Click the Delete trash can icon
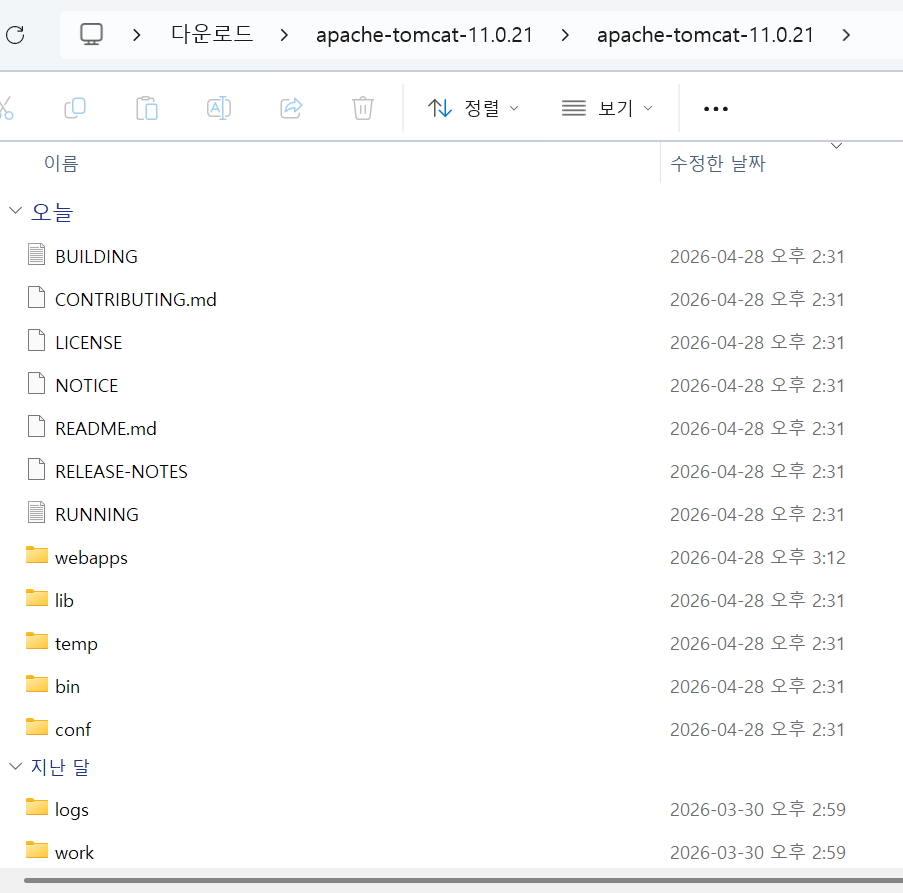This screenshot has height=893, width=903. click(x=363, y=108)
